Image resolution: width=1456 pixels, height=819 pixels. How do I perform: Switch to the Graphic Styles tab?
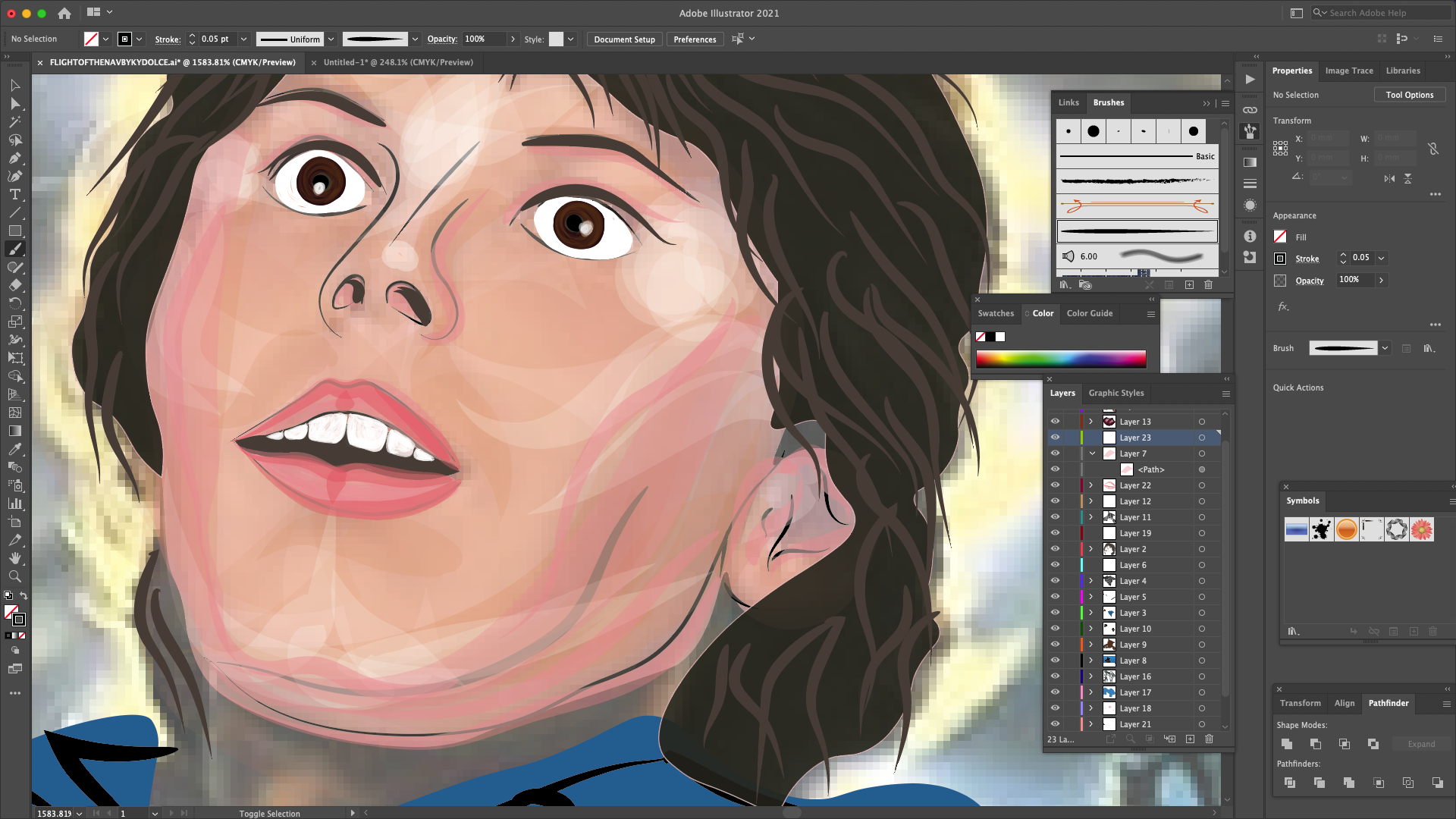point(1116,393)
